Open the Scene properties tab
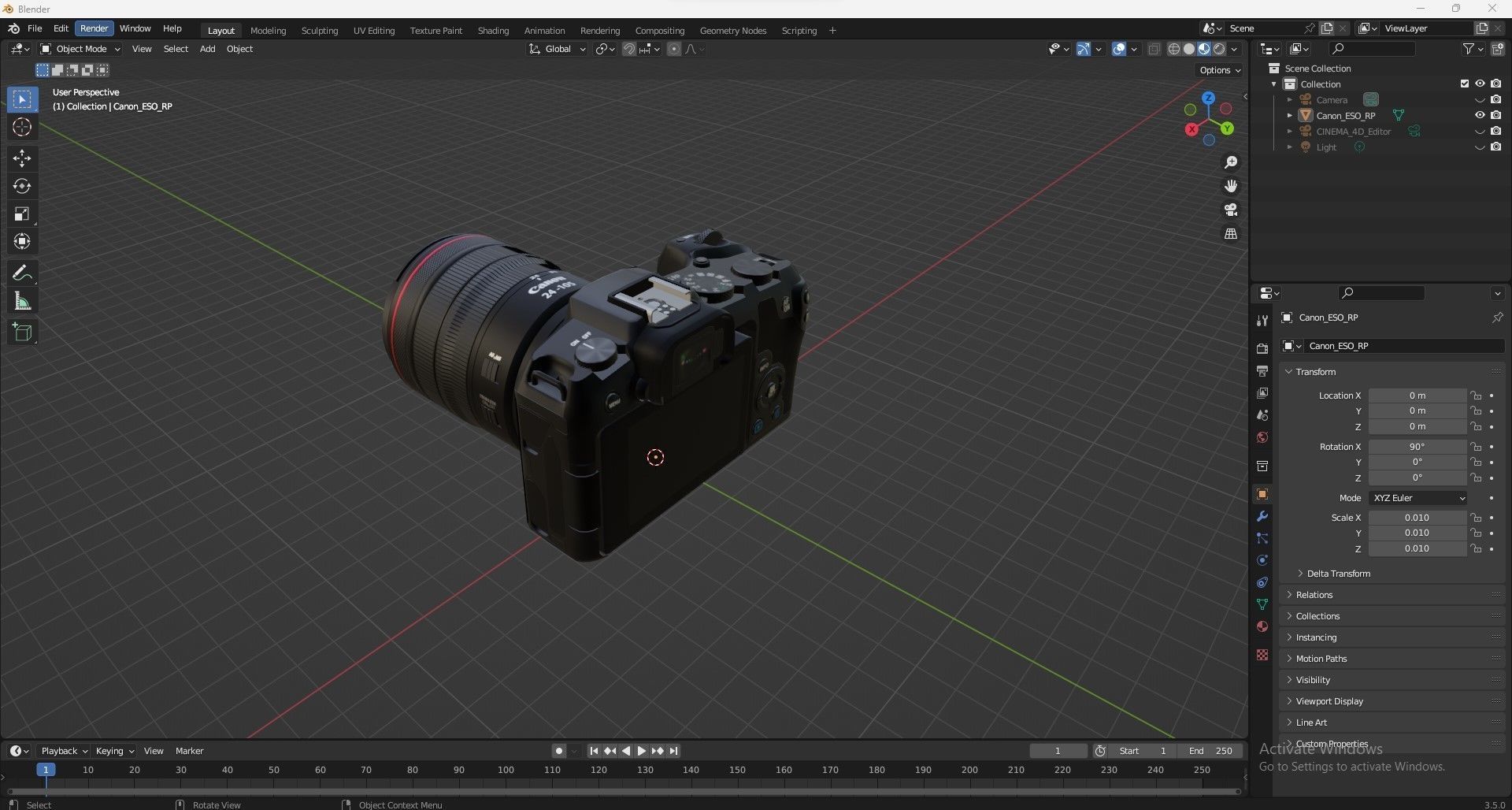The height and width of the screenshot is (810, 1512). (x=1262, y=414)
